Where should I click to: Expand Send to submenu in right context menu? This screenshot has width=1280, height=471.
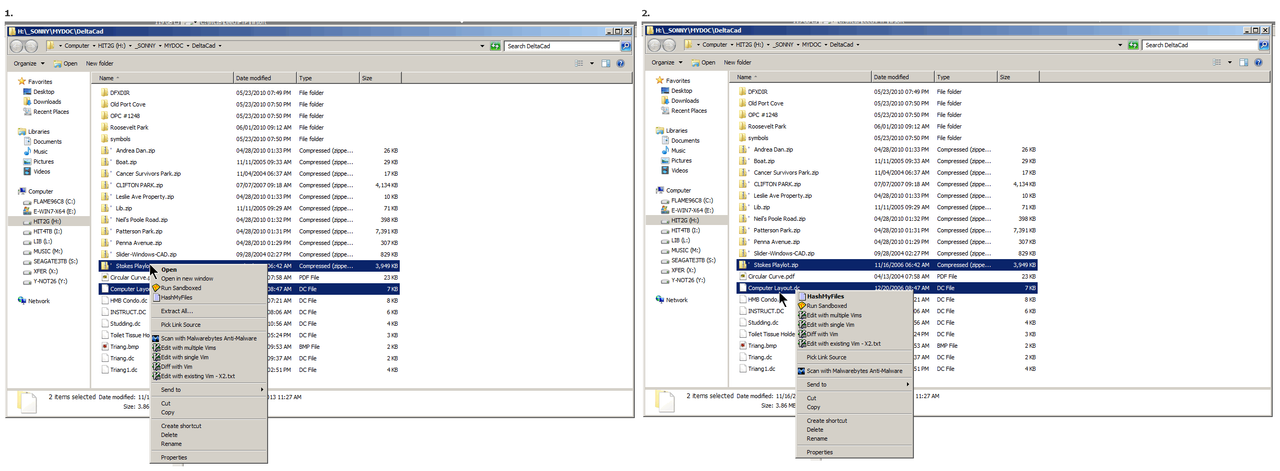click(853, 384)
